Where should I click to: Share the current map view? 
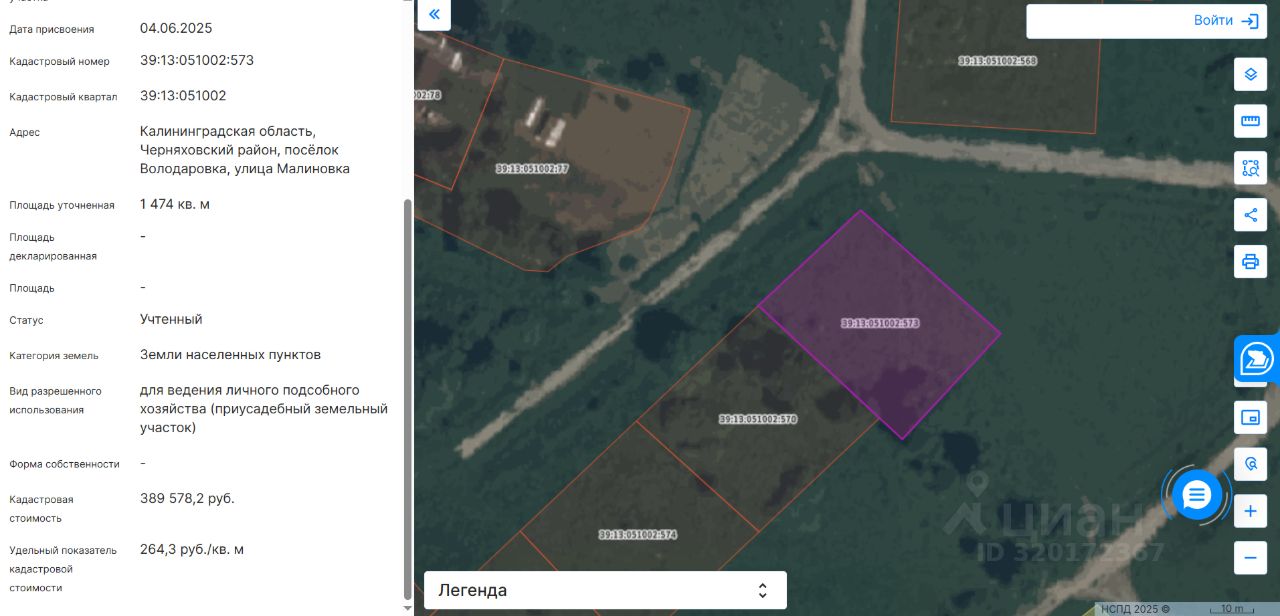[x=1250, y=215]
